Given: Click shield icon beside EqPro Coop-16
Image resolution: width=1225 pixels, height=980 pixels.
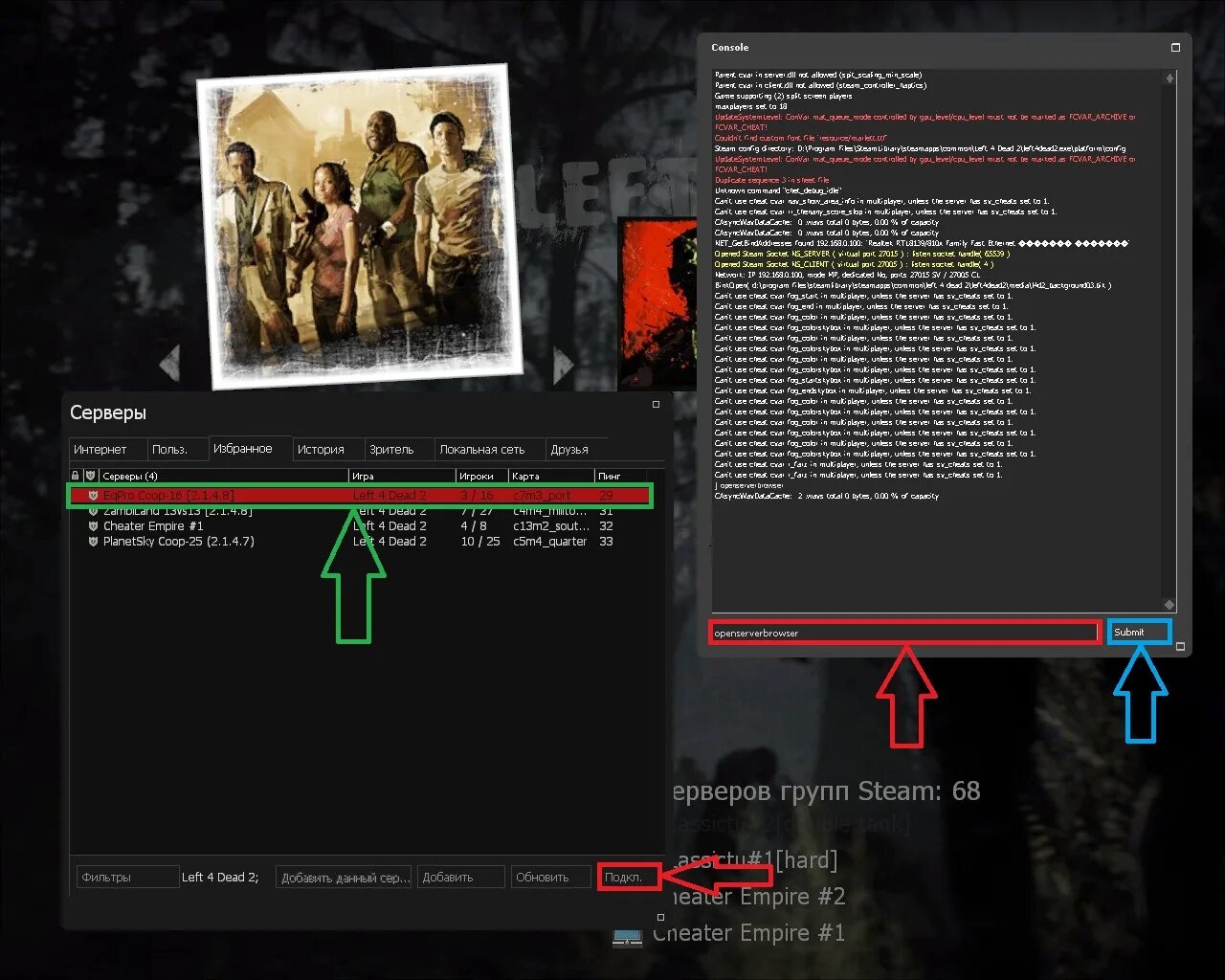Looking at the screenshot, I should (93, 496).
